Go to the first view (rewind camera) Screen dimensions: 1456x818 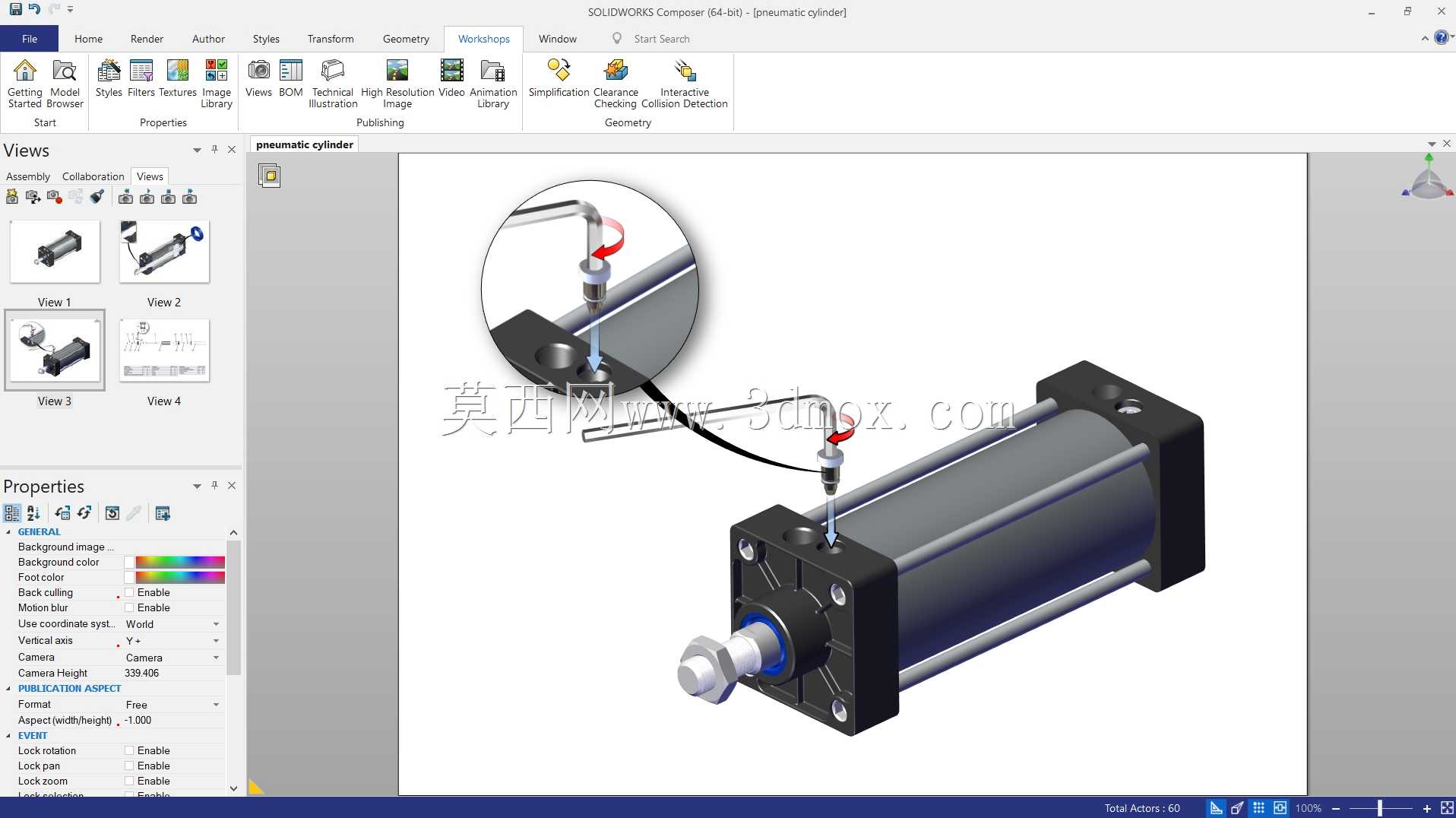[x=126, y=198]
